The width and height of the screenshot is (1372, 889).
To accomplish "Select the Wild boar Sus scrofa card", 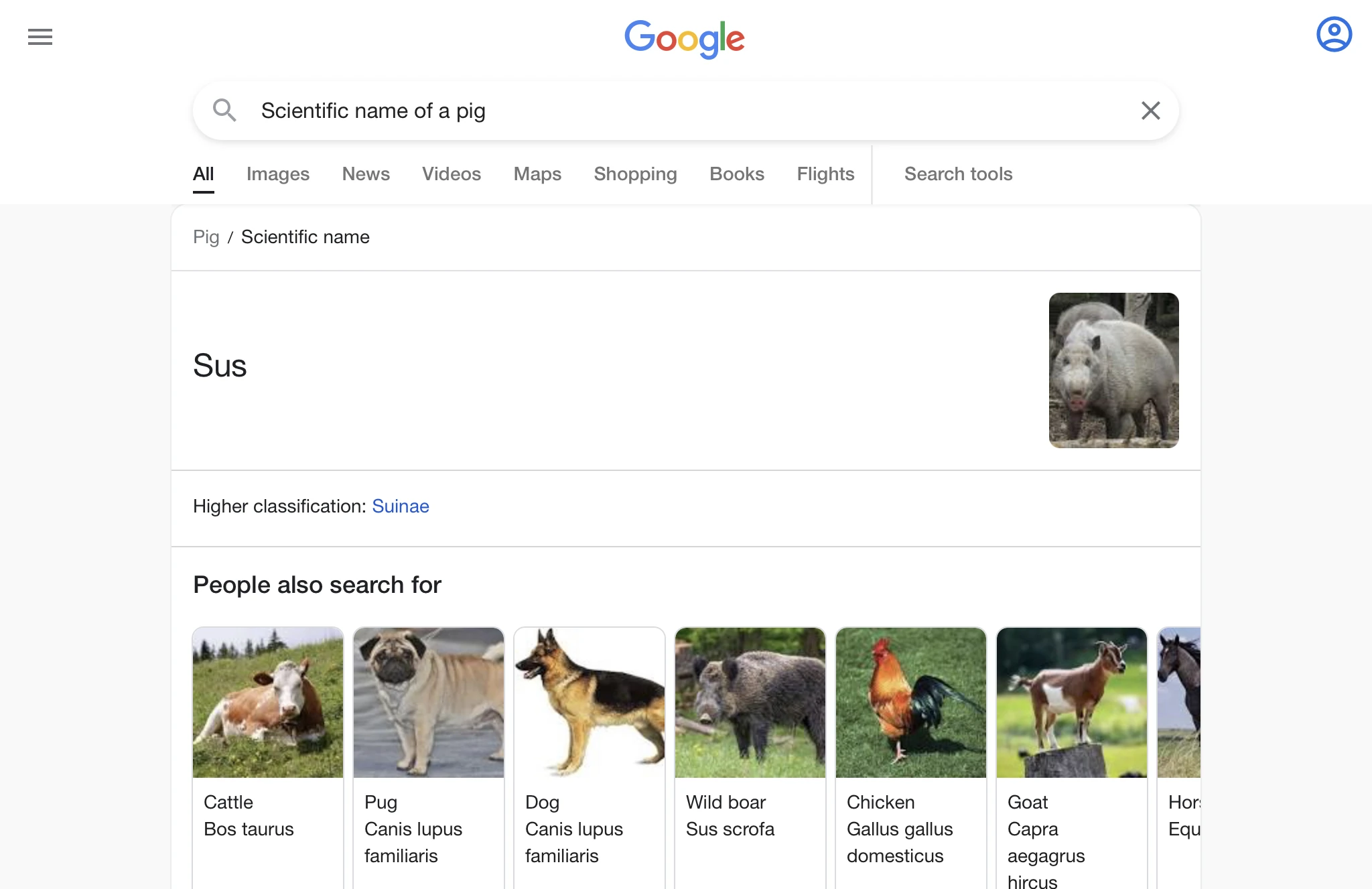I will point(750,737).
